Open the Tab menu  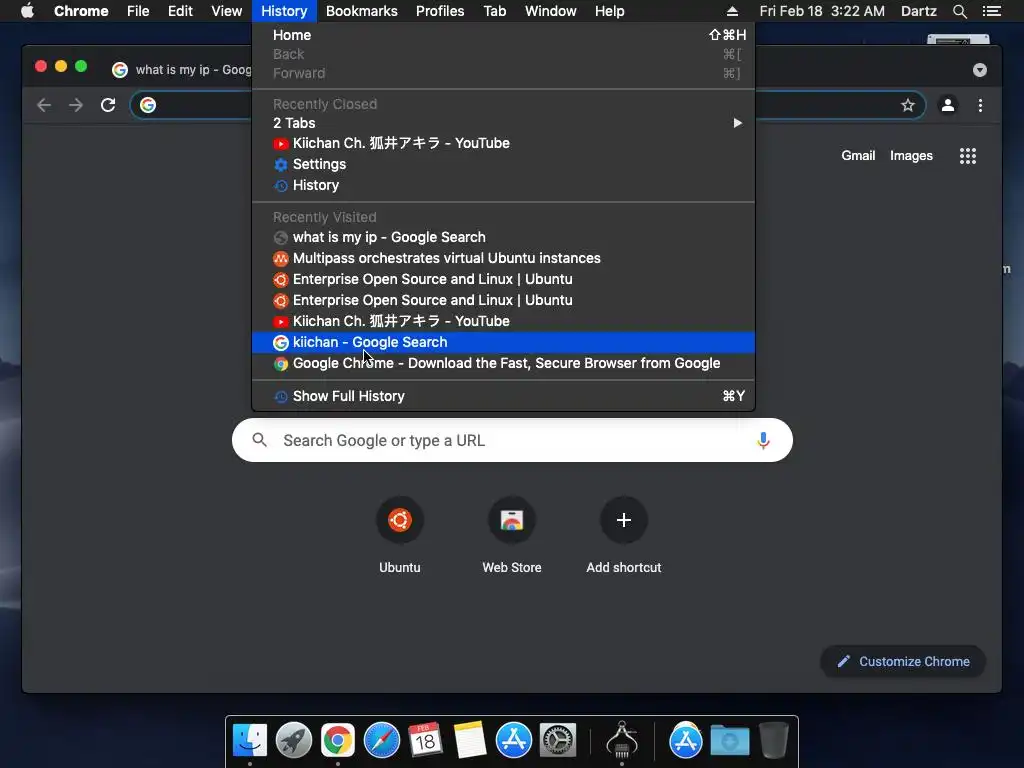495,11
